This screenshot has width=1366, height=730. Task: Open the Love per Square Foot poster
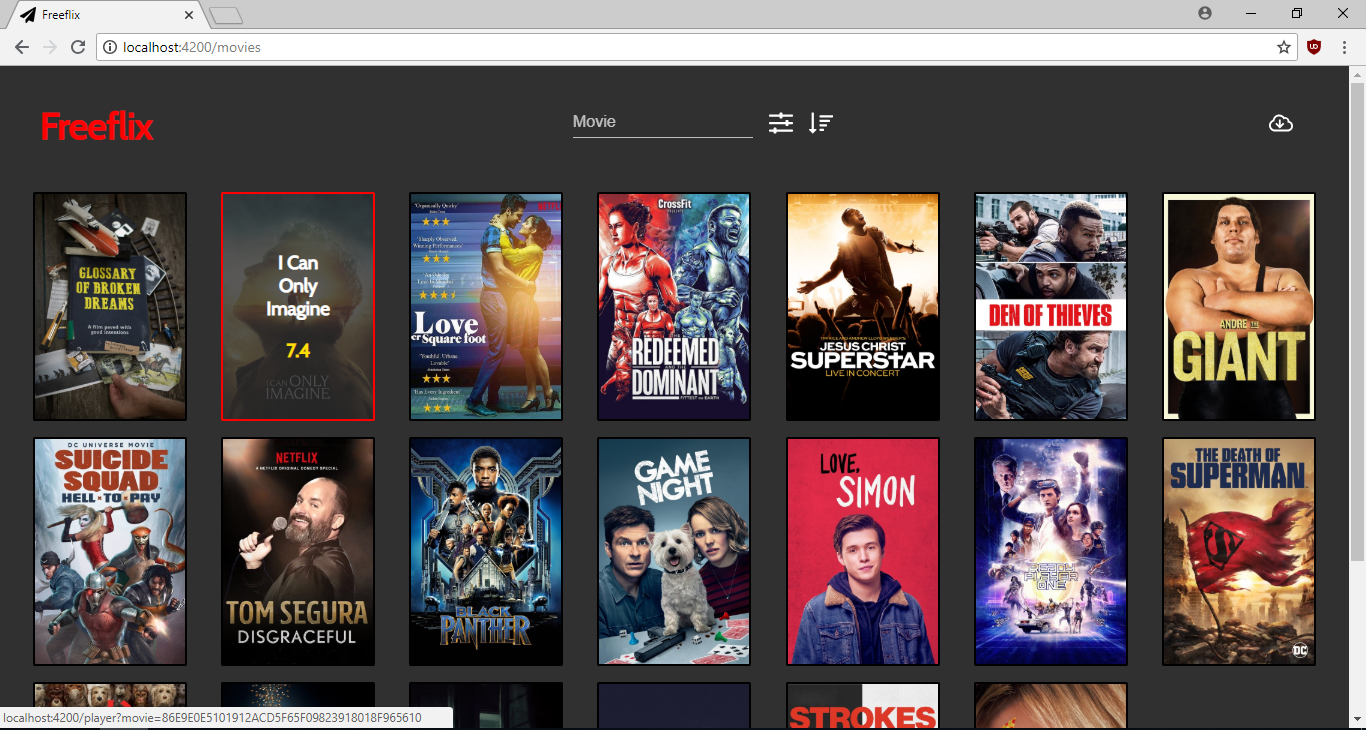(486, 306)
